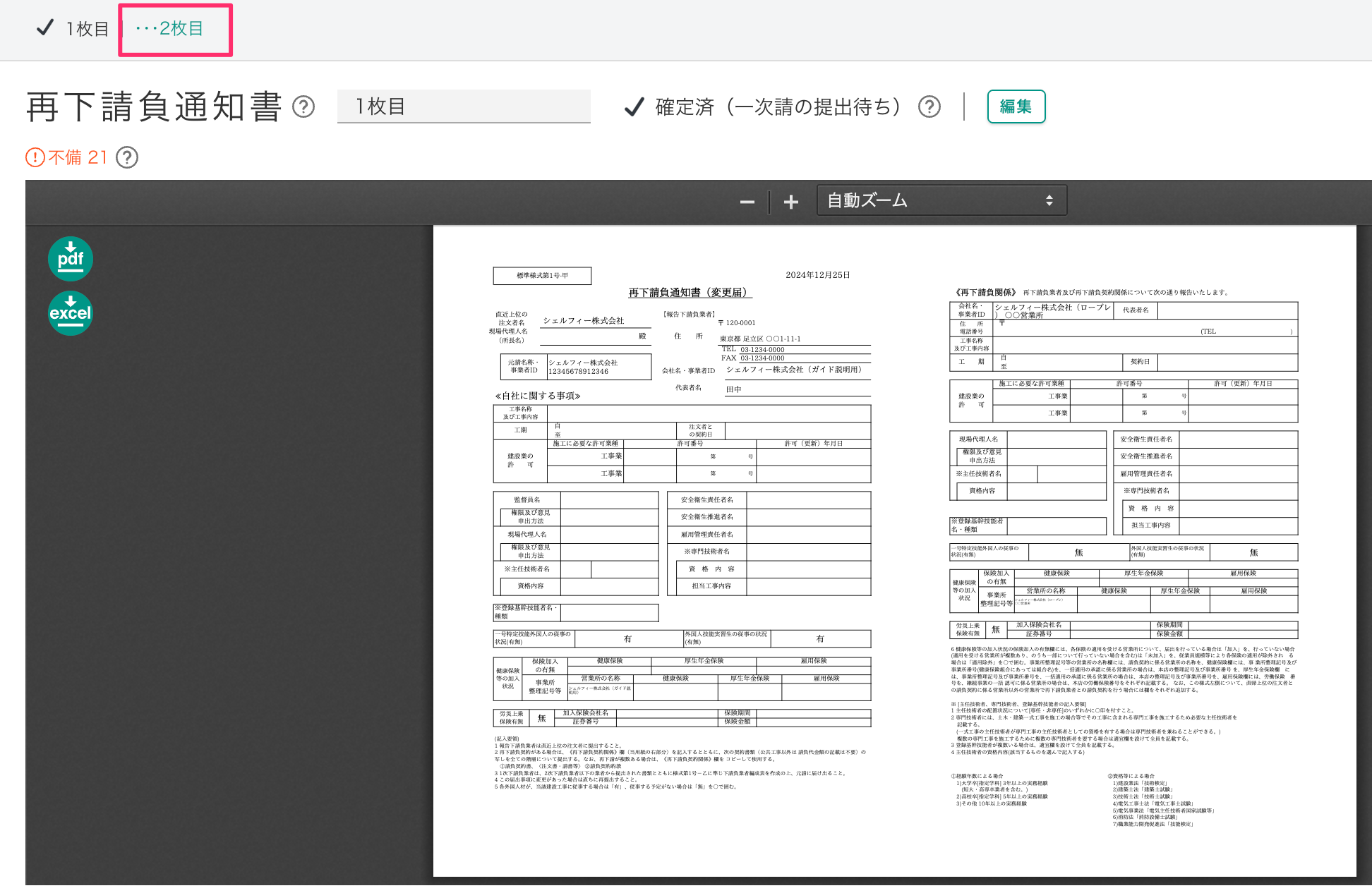This screenshot has width=1372, height=893.
Task: Zoom out of the document with the minus icon
Action: pyautogui.click(x=748, y=202)
